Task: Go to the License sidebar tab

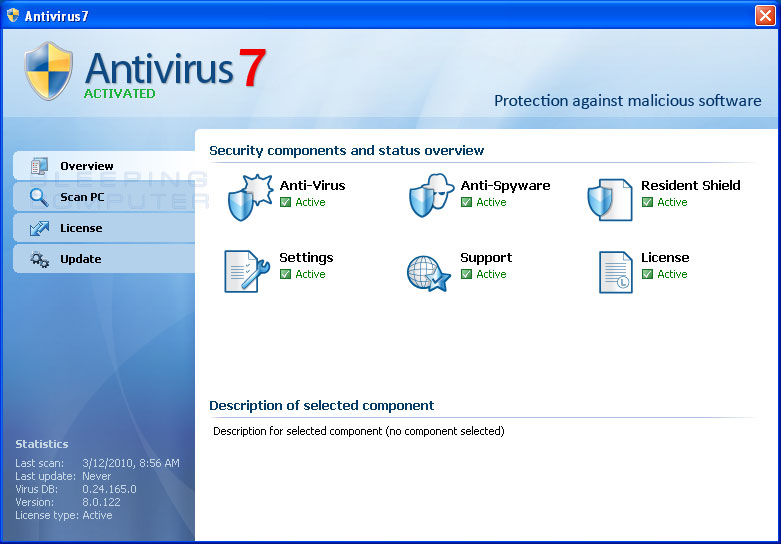Action: (104, 228)
